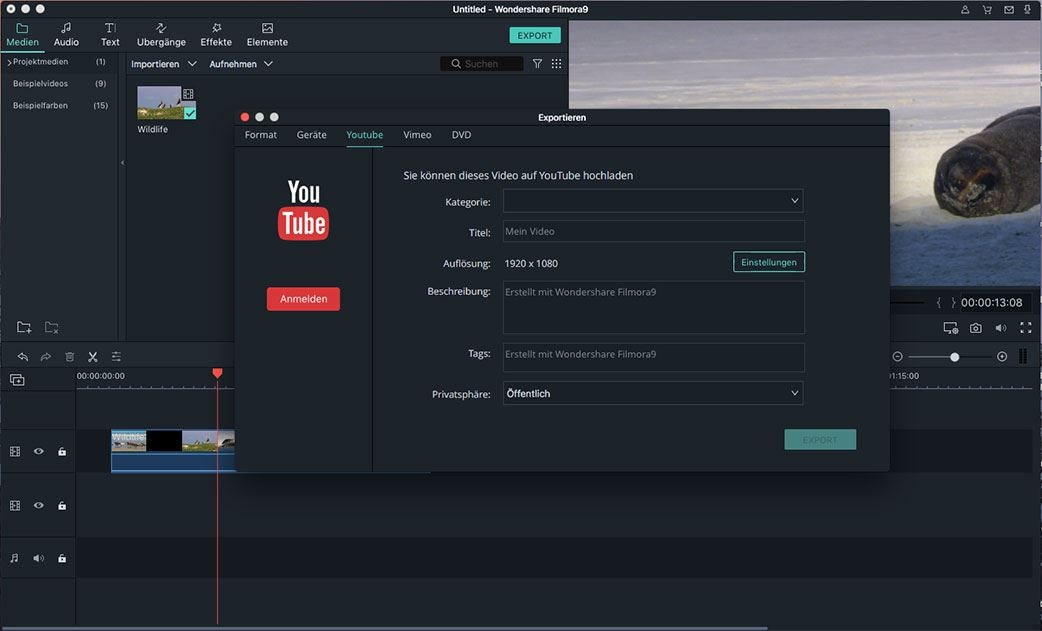This screenshot has width=1042, height=631.
Task: Click the Titel input field
Action: (x=654, y=231)
